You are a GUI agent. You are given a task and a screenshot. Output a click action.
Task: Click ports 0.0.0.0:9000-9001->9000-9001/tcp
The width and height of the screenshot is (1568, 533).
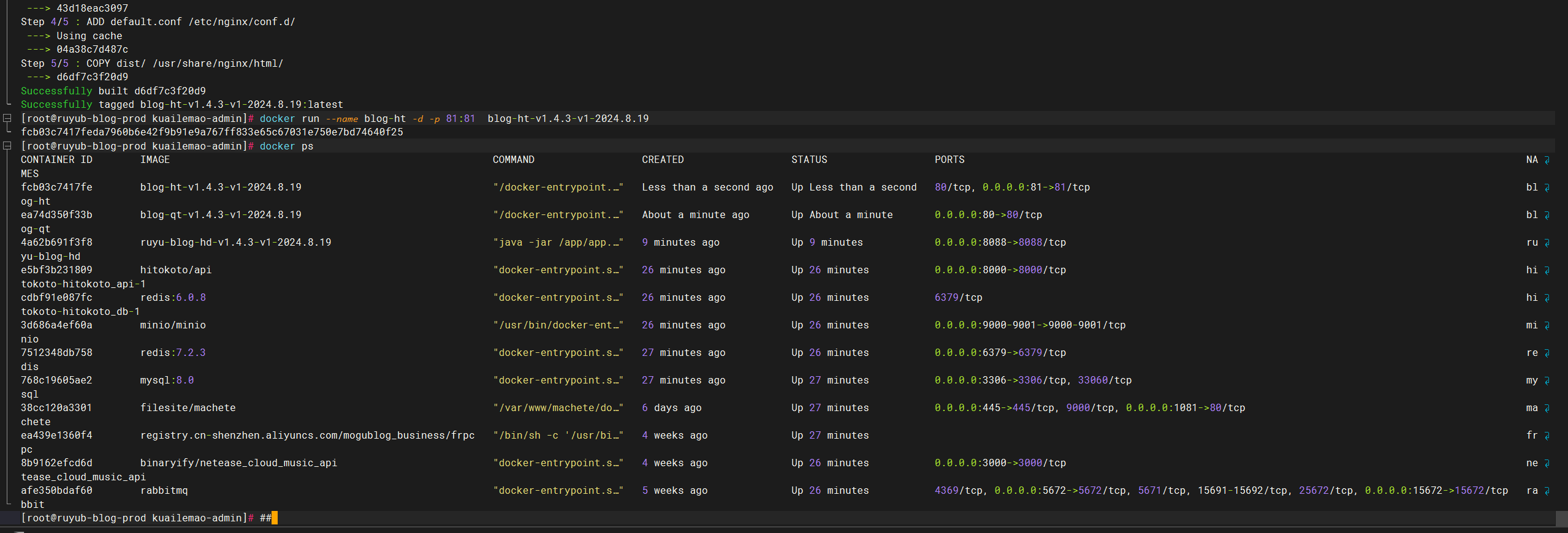tap(1030, 325)
